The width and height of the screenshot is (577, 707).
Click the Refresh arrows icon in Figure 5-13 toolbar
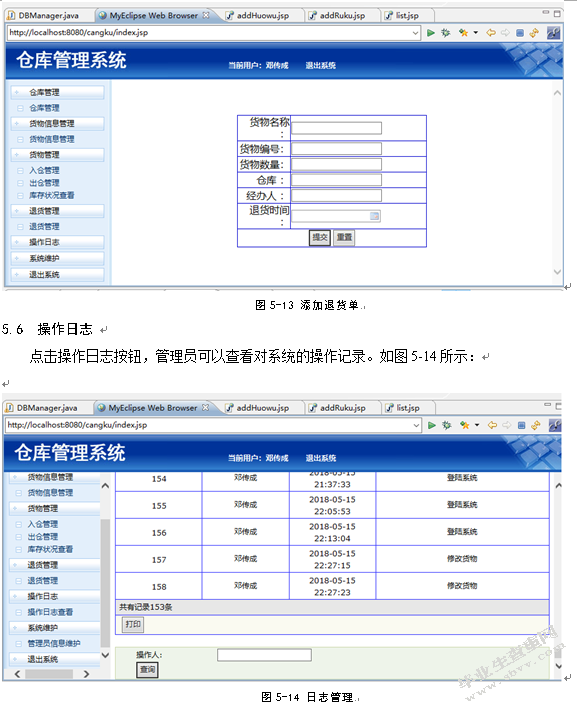click(534, 32)
